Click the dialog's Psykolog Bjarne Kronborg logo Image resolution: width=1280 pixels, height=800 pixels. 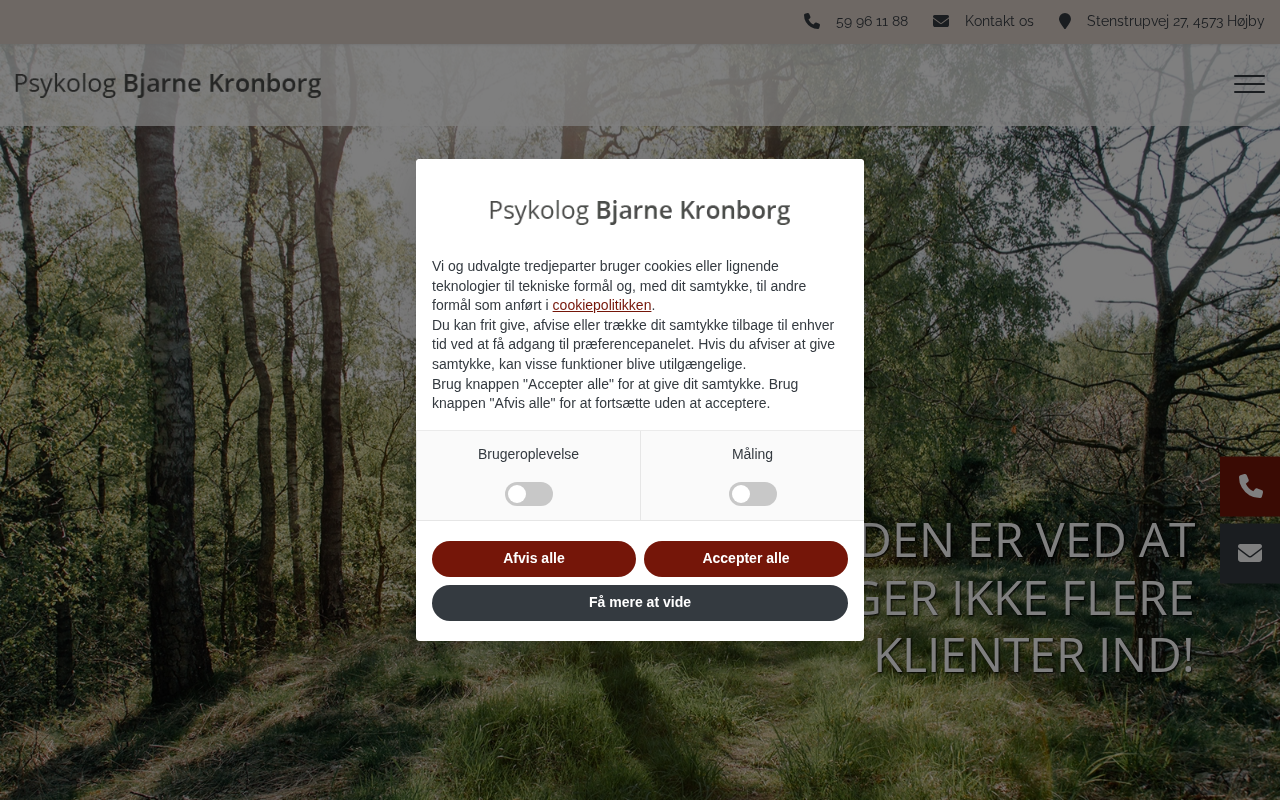[640, 210]
